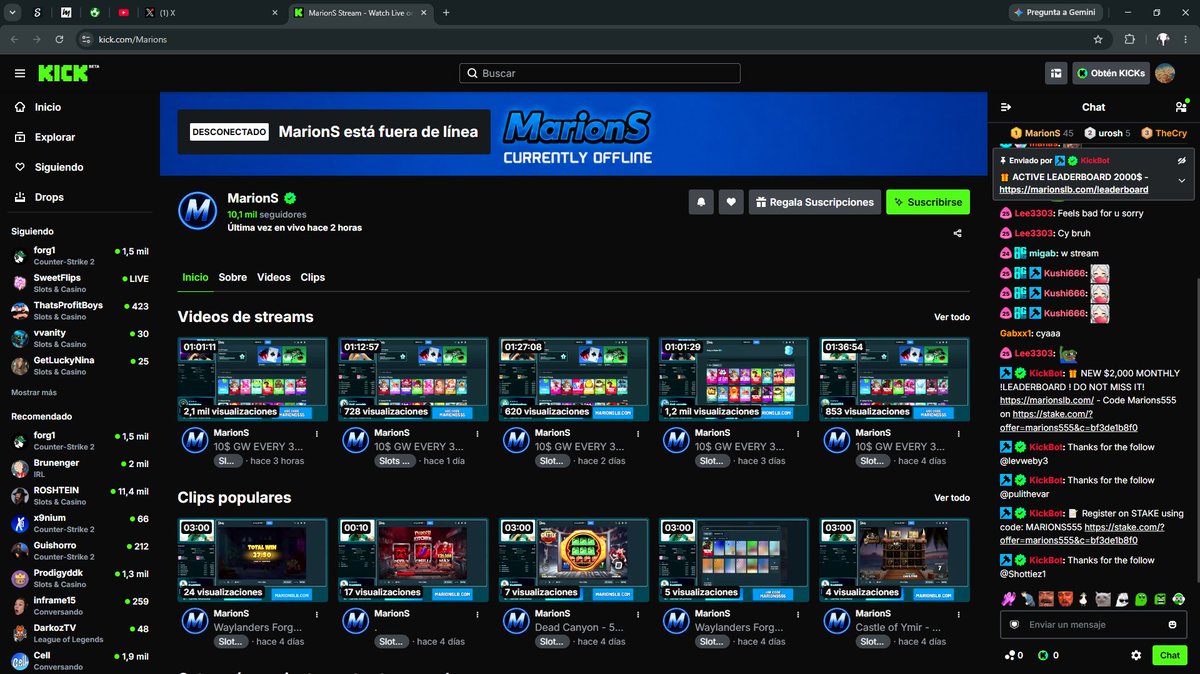Screen dimensions: 1200x674
Task: Open options for first stream video
Action: (317, 434)
